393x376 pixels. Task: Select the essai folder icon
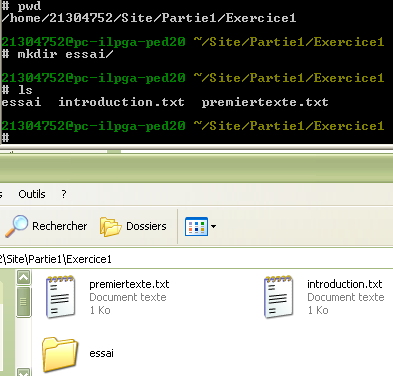60,354
